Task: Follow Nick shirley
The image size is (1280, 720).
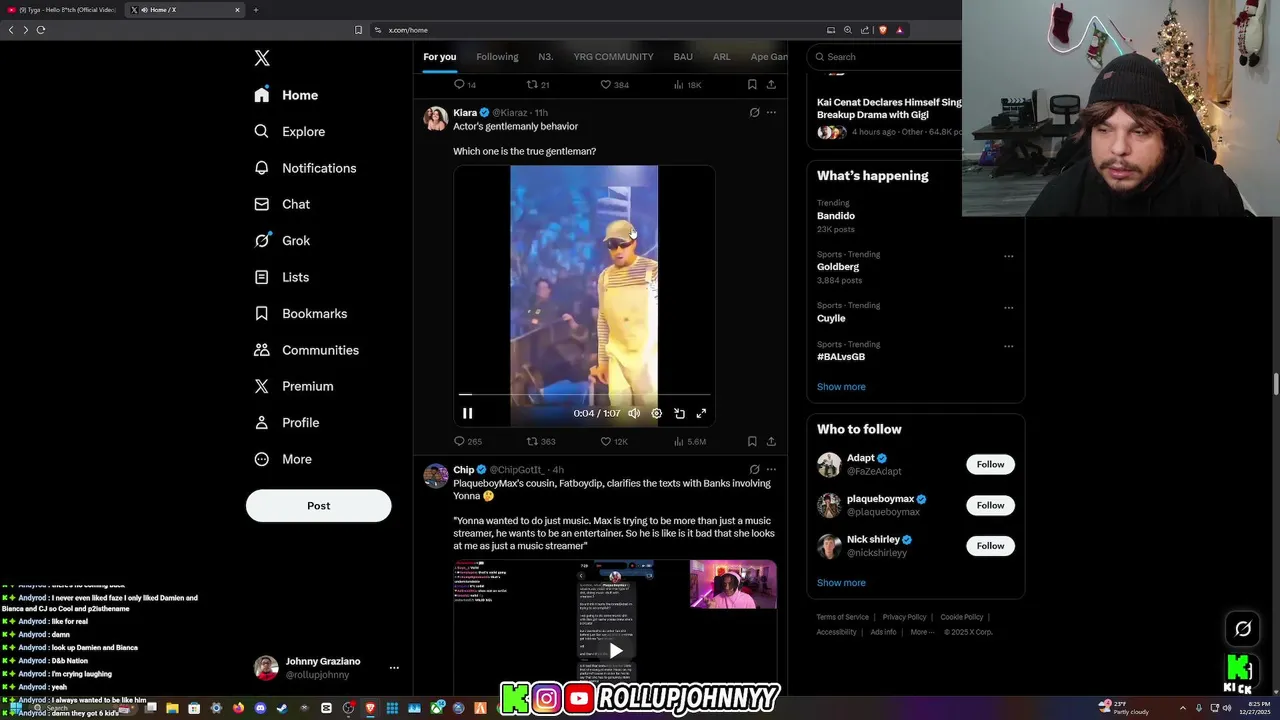Action: 990,546
